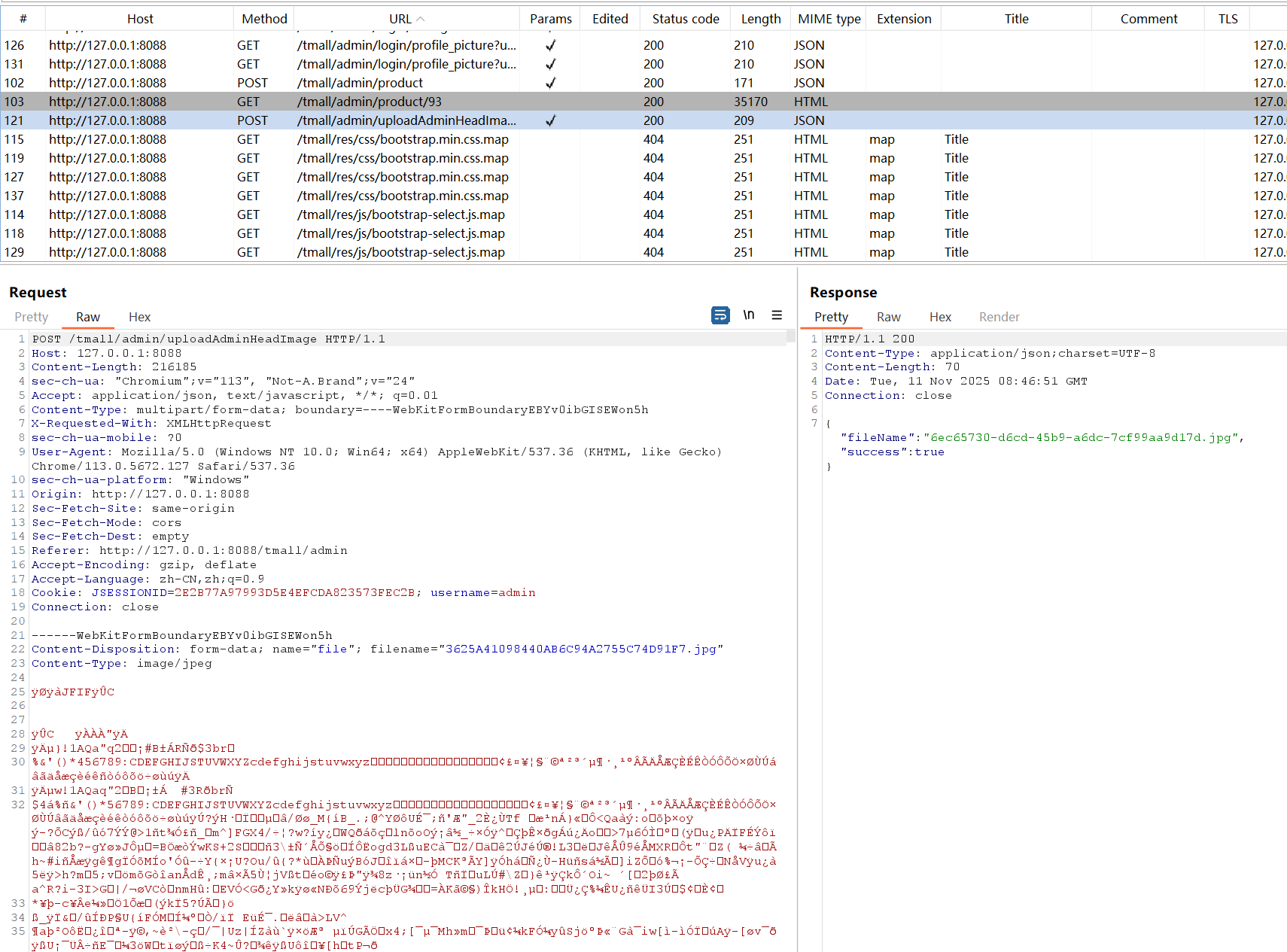This screenshot has height=952, width=1287.
Task: Click the HTTP/1.1 200 response status line
Action: click(869, 339)
